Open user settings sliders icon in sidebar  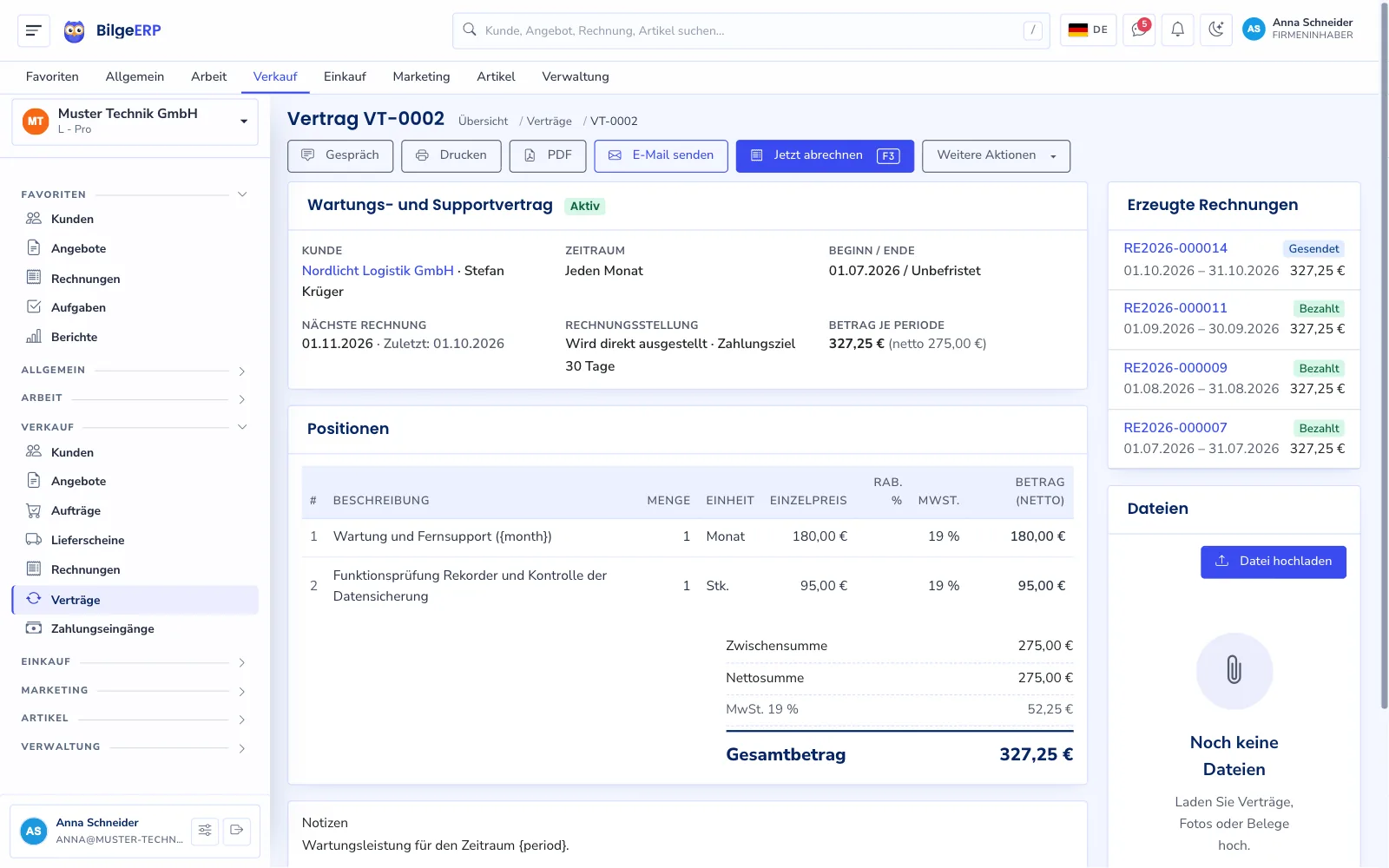tap(205, 831)
